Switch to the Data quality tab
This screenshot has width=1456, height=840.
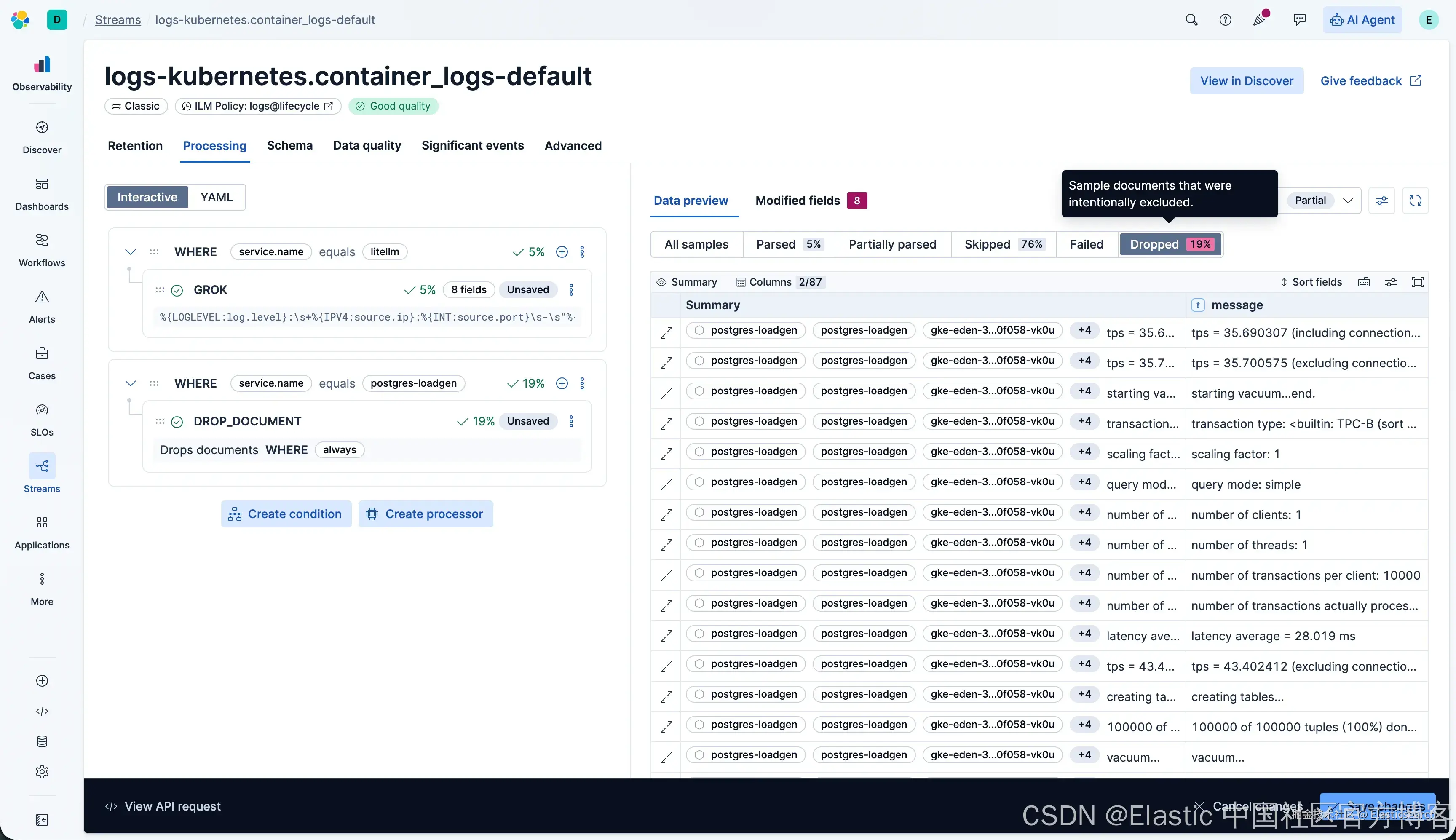[x=367, y=146]
